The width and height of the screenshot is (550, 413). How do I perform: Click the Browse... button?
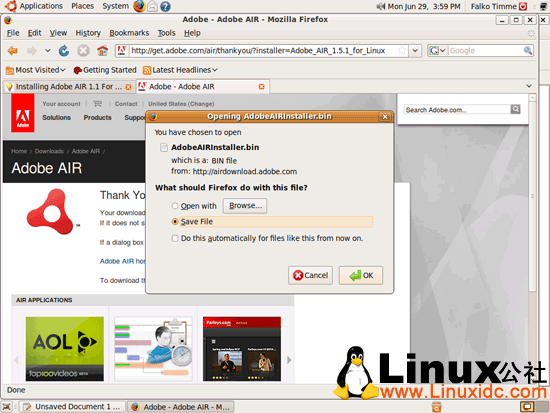pyautogui.click(x=245, y=206)
